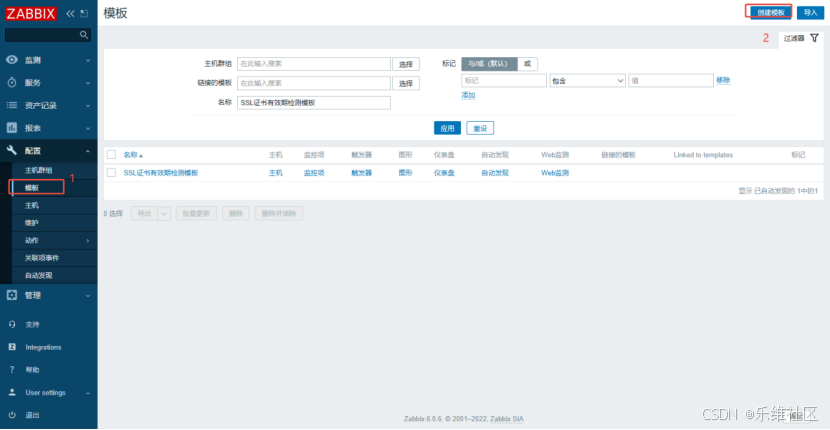Open the row's 仪表盘 link
The width and height of the screenshot is (830, 430).
[444, 173]
